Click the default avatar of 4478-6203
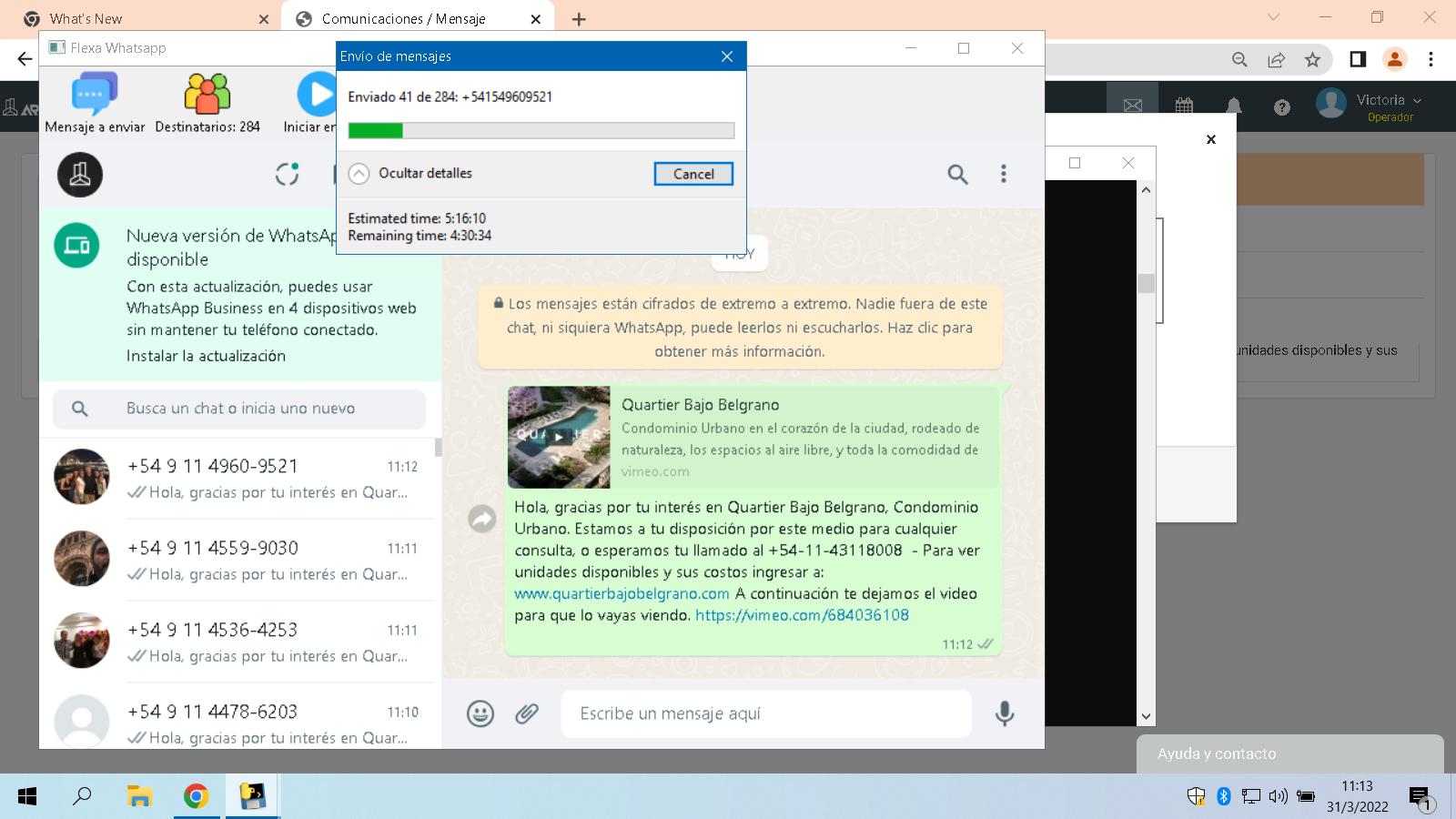Viewport: 1456px width, 819px height. point(82,721)
